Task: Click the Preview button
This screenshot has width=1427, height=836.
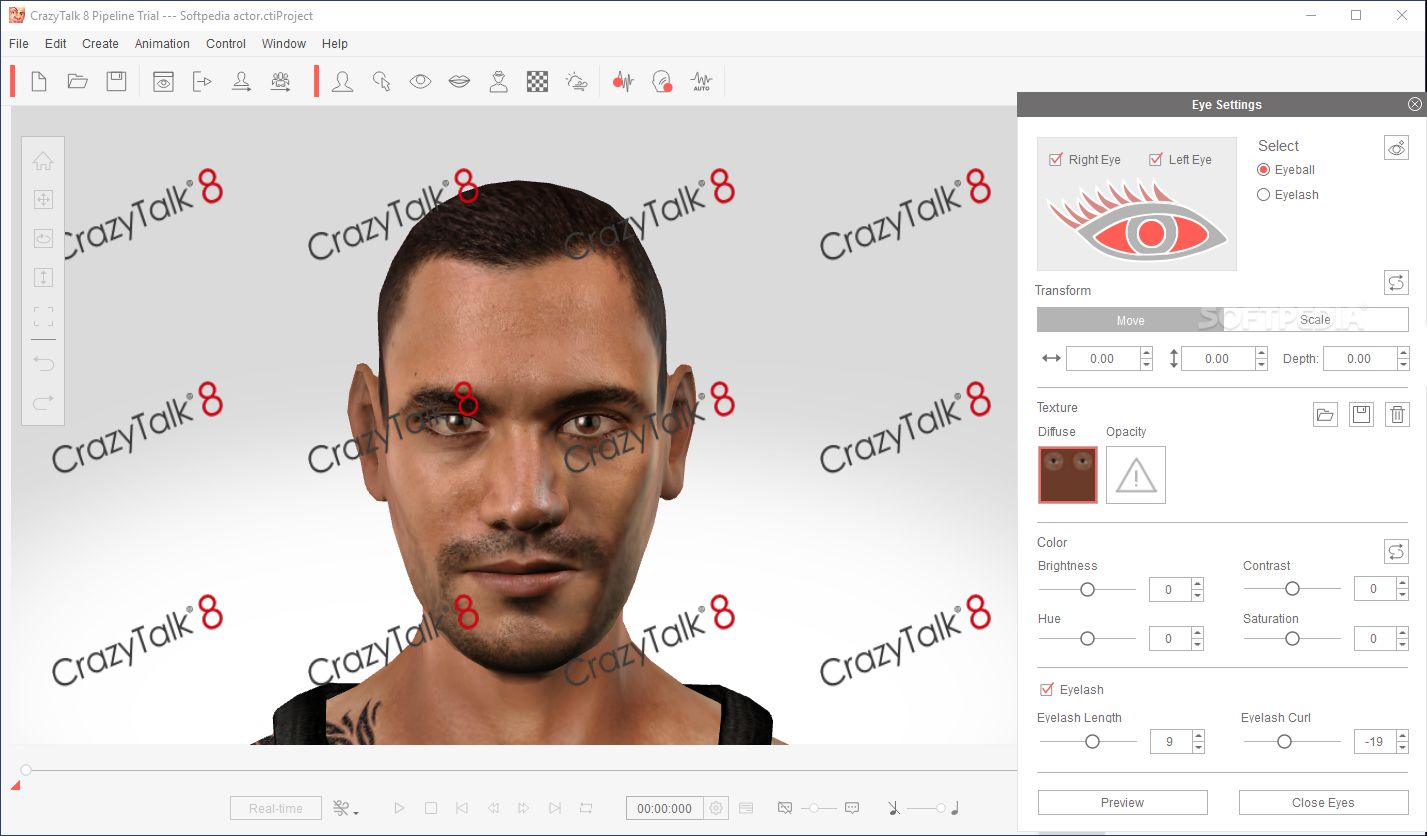Action: tap(1123, 802)
